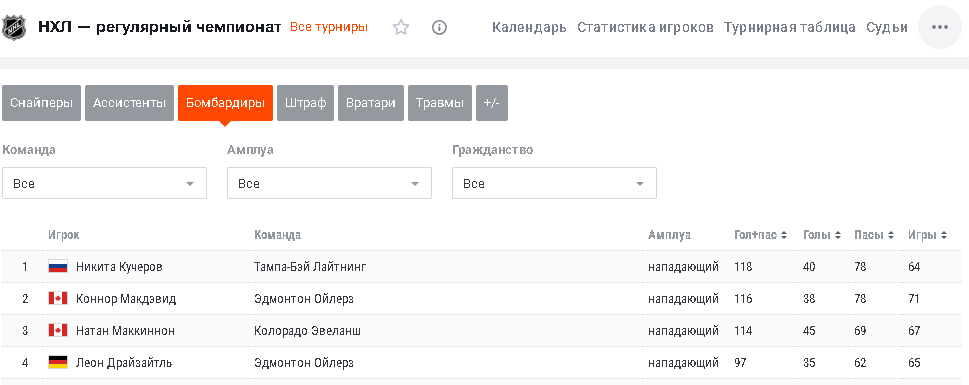Open the three-dots more menu

tap(939, 27)
